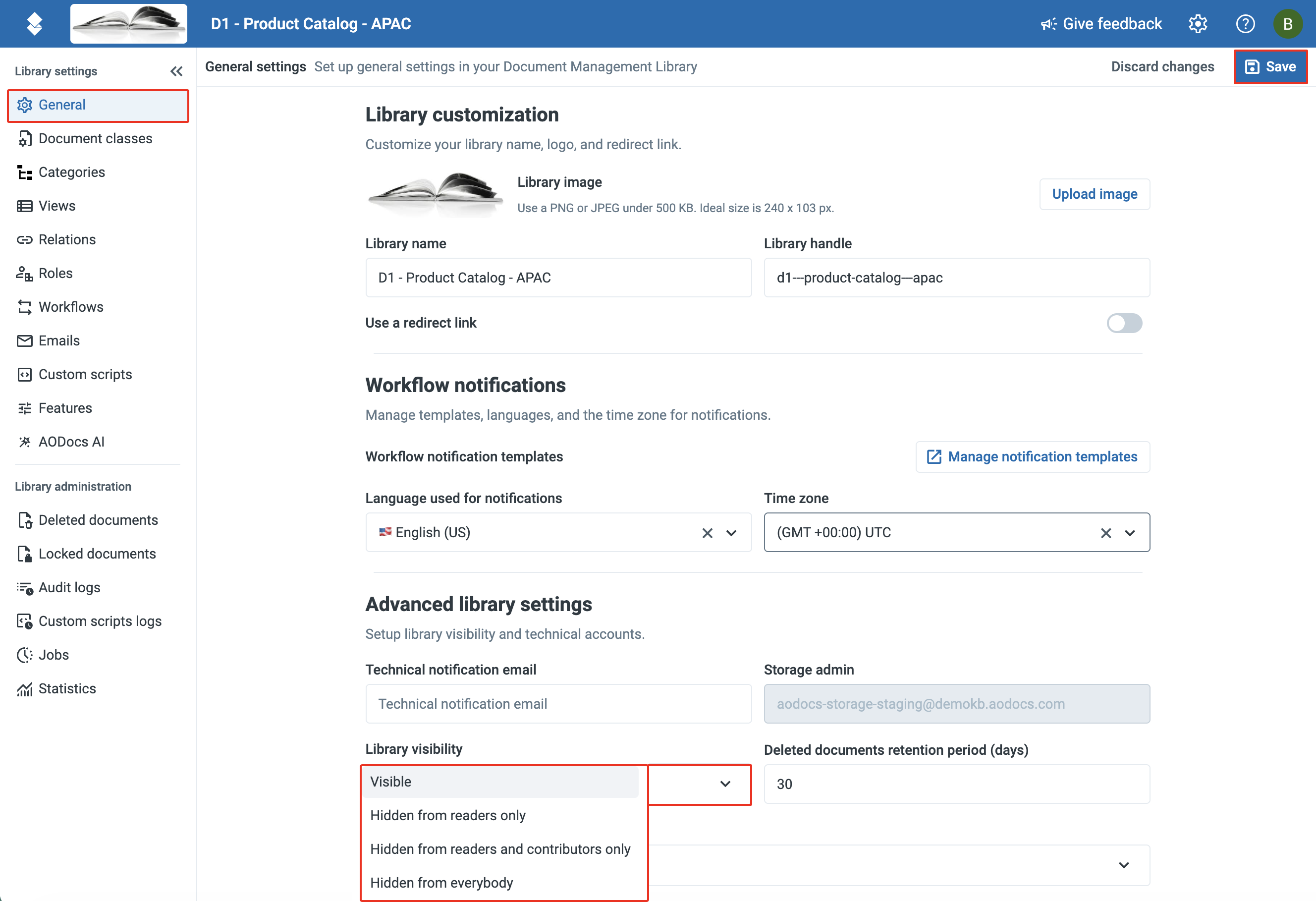Open Manage notification templates
The height and width of the screenshot is (902, 1316).
click(1033, 457)
